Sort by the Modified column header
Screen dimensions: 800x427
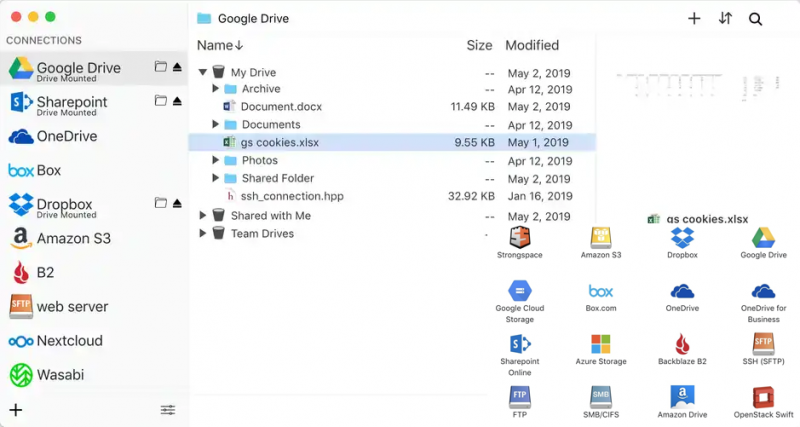pos(532,45)
